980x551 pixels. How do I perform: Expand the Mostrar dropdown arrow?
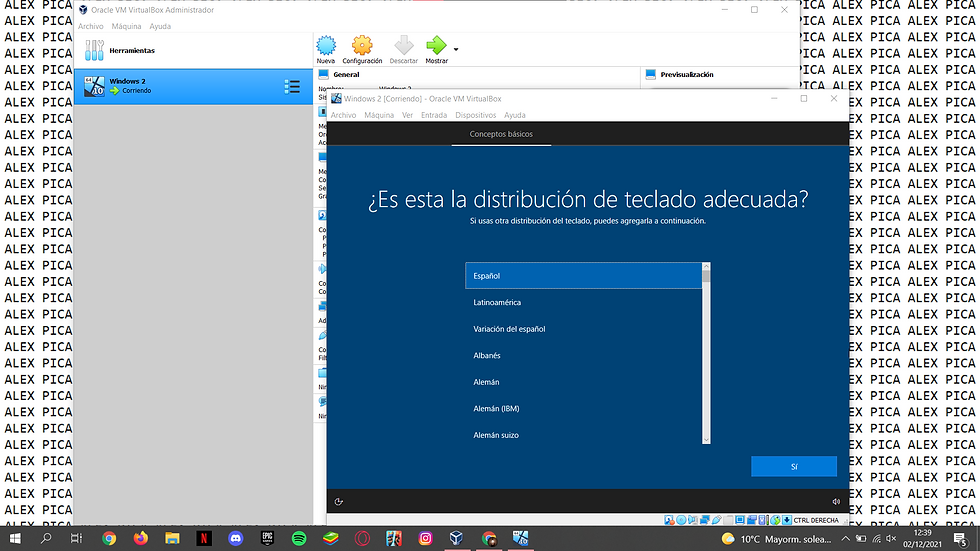[456, 49]
